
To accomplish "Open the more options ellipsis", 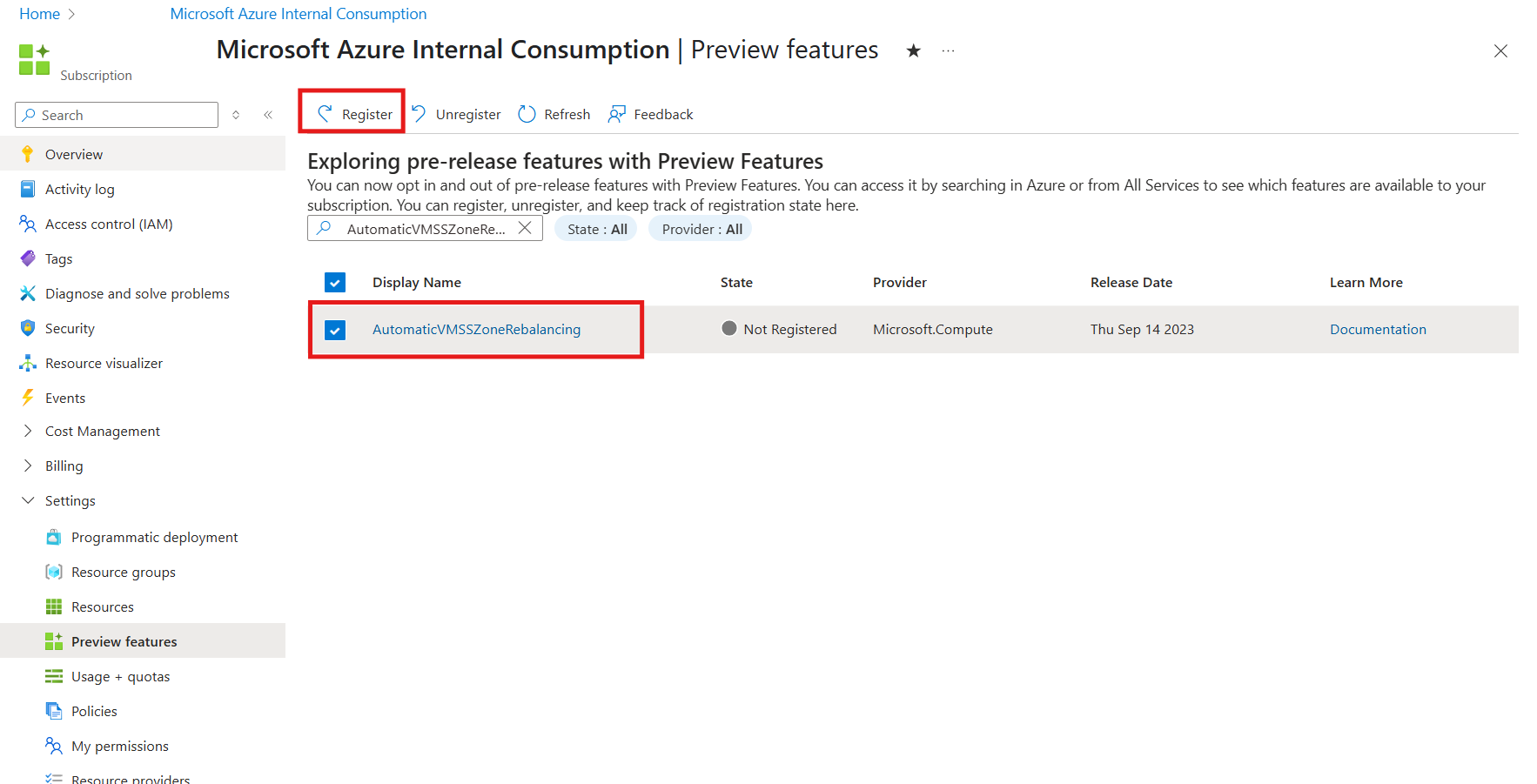I will click(948, 51).
